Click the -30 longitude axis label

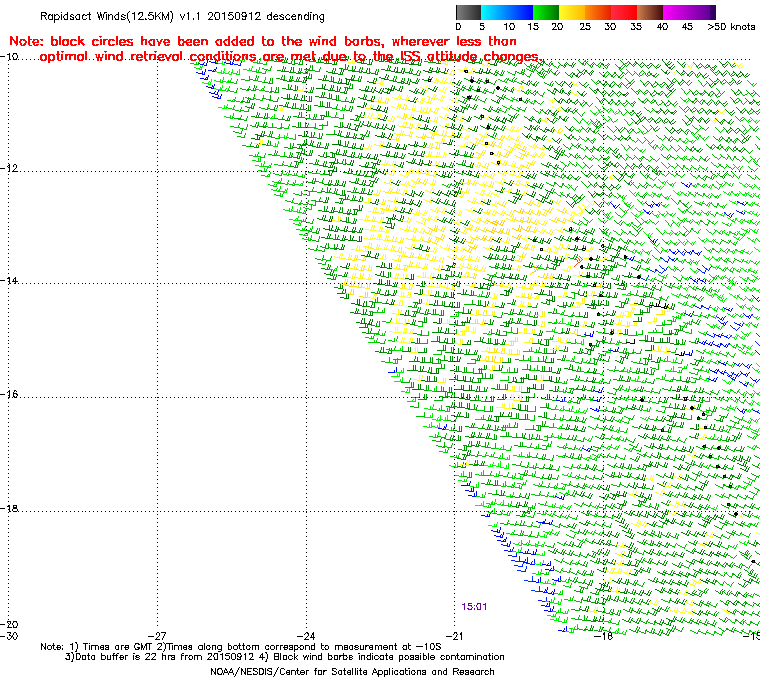pos(9,635)
